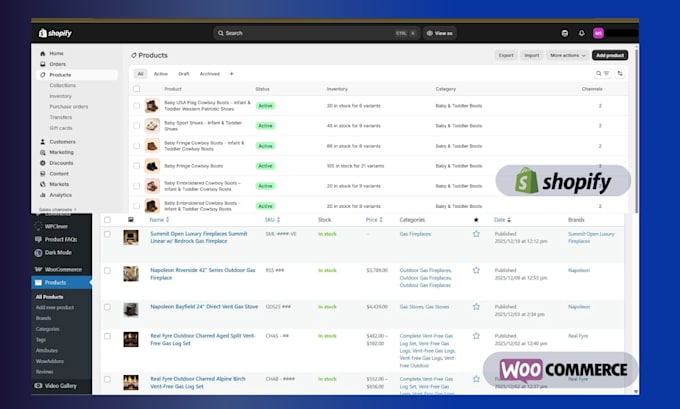Open the Gas Fireplaces category link in Summit row

(x=415, y=234)
